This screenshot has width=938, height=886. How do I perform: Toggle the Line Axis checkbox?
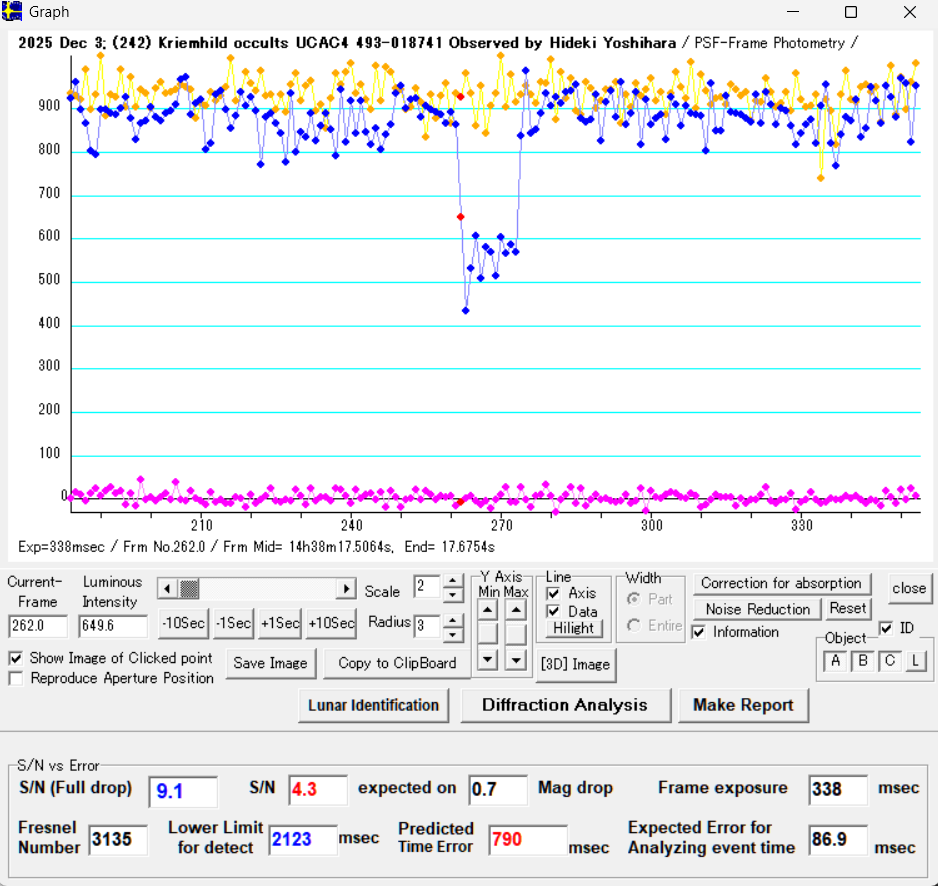pyautogui.click(x=553, y=593)
